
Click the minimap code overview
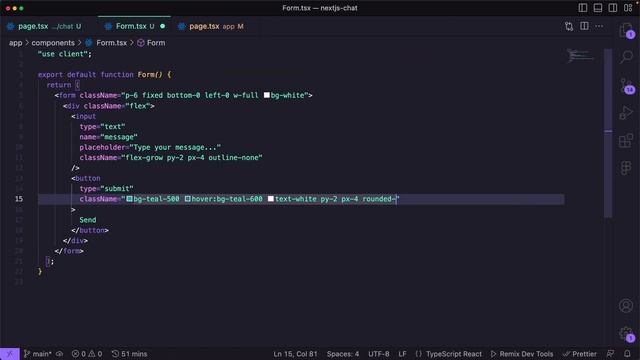click(x=581, y=56)
